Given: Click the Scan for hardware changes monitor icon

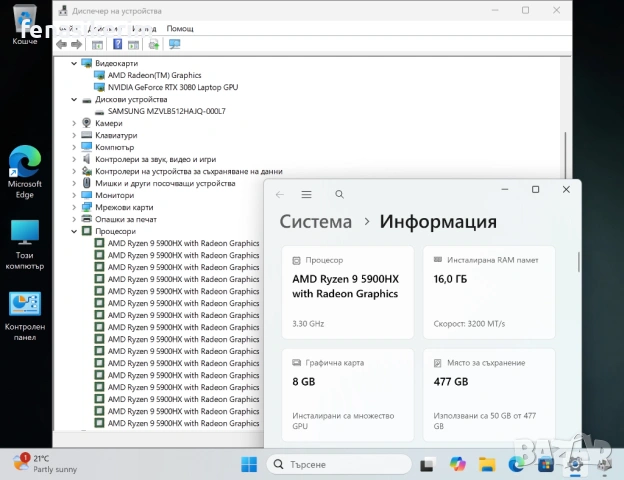Looking at the screenshot, I should click(x=174, y=44).
